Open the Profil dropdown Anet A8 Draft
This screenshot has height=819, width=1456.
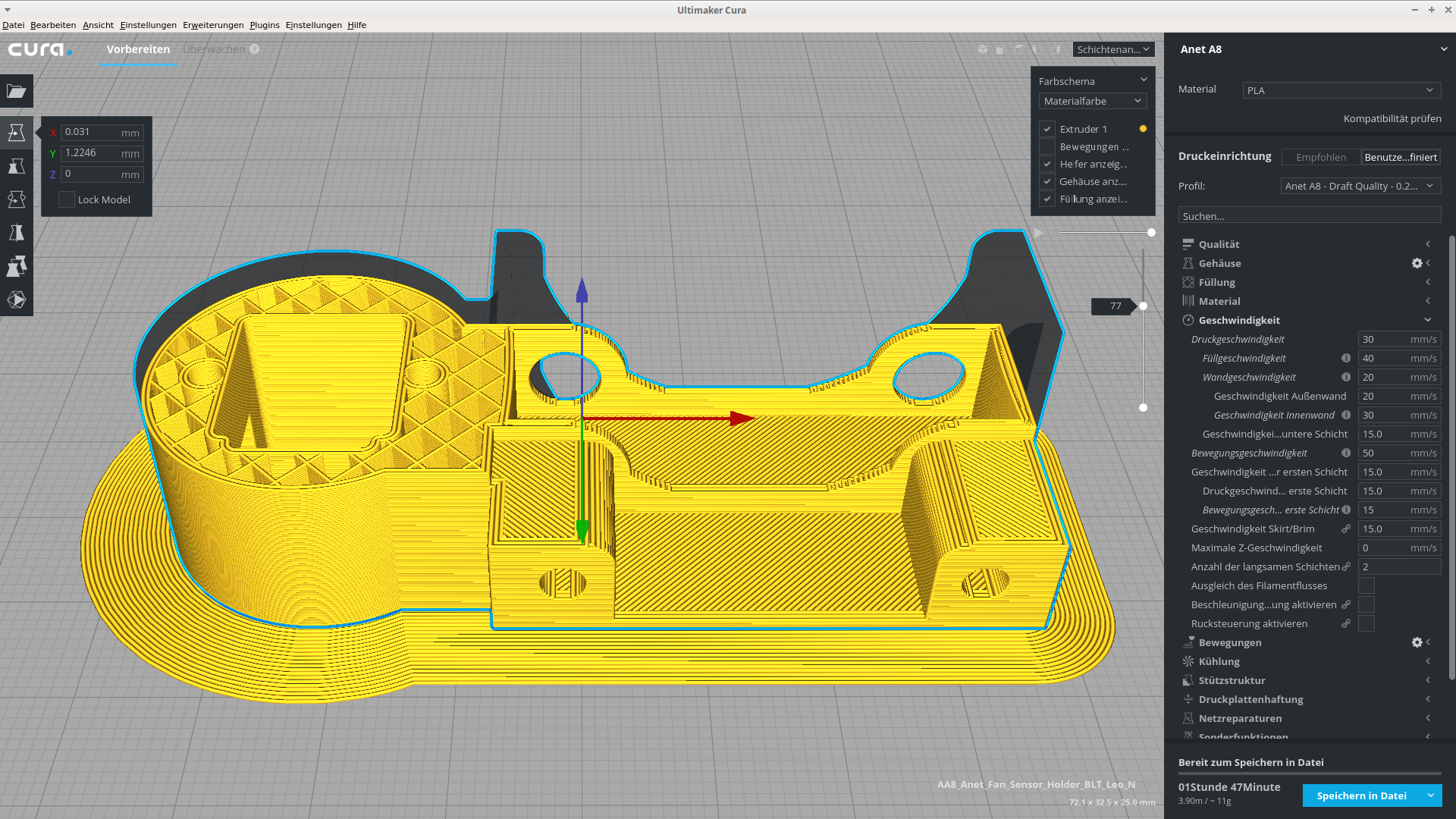pos(1360,186)
